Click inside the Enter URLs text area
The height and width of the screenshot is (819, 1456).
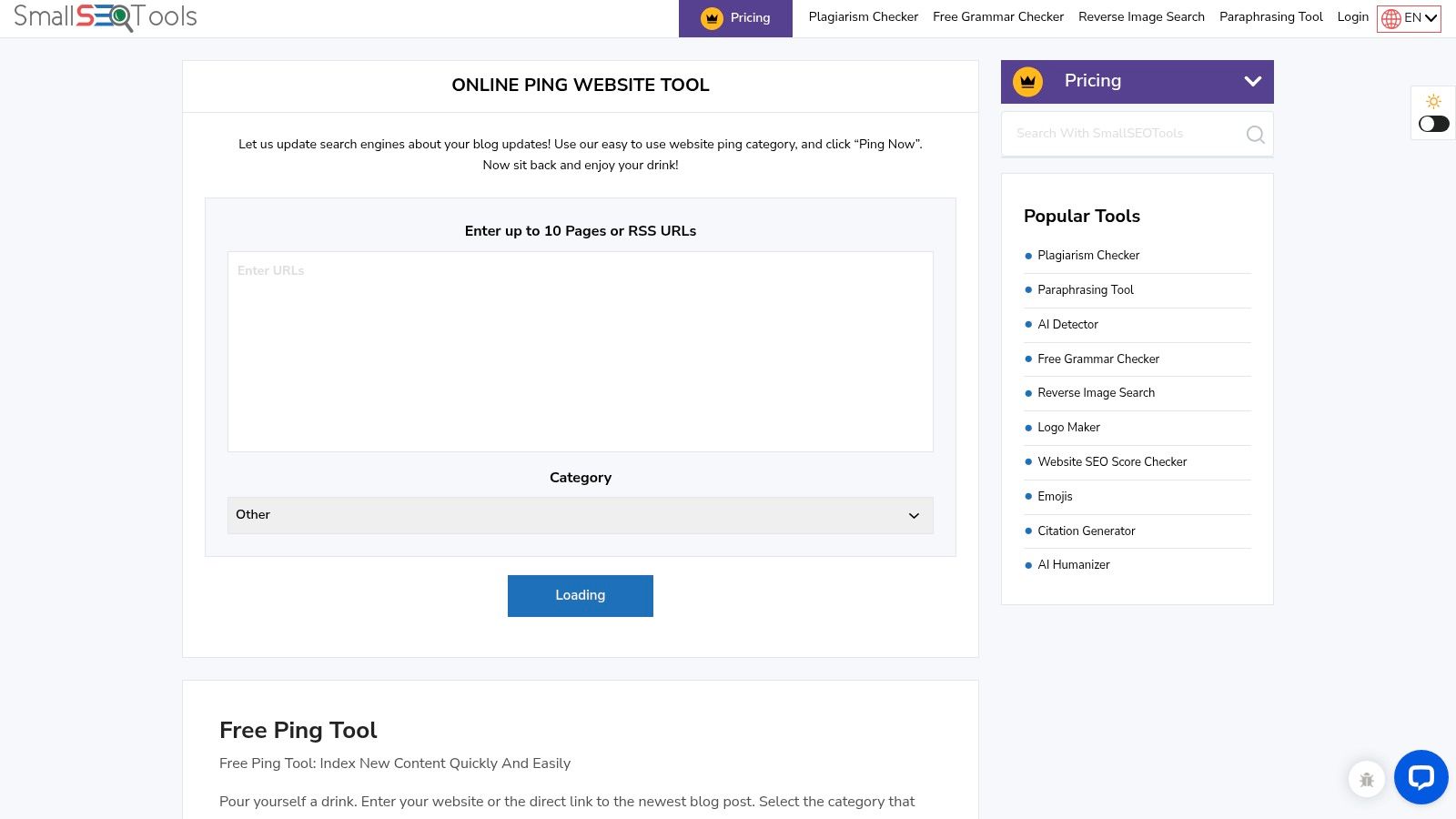(580, 350)
